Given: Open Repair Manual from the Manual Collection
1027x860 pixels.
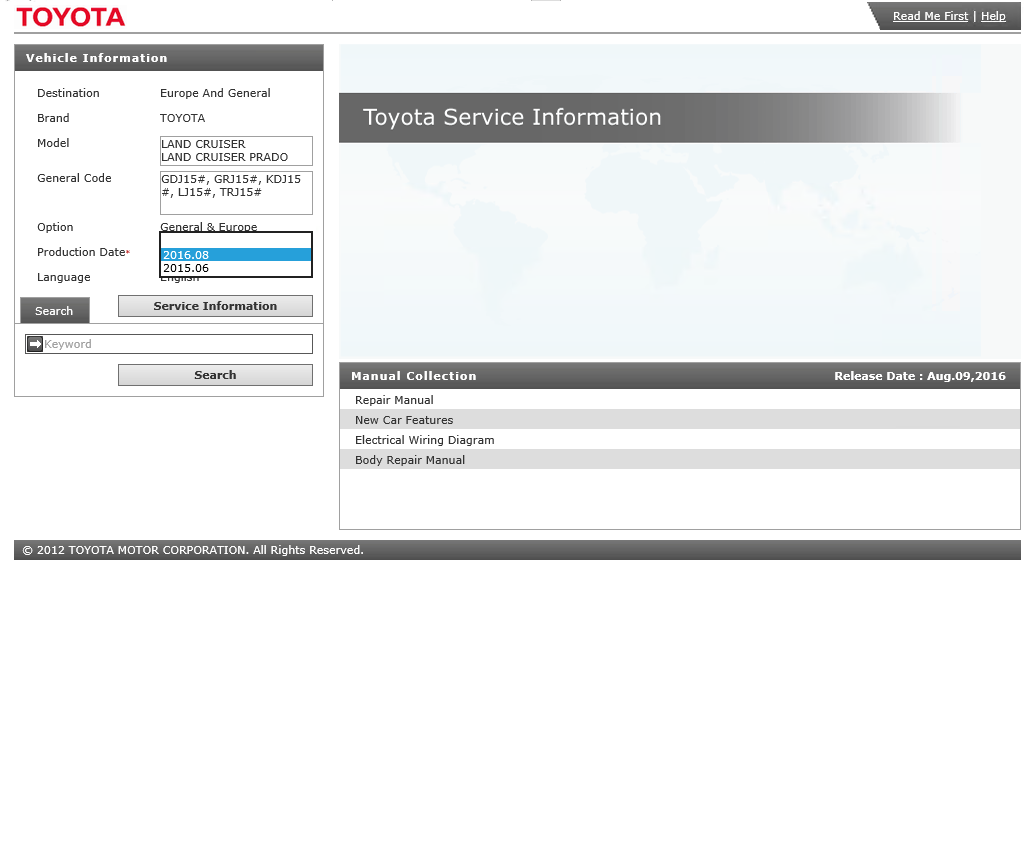Looking at the screenshot, I should point(394,400).
